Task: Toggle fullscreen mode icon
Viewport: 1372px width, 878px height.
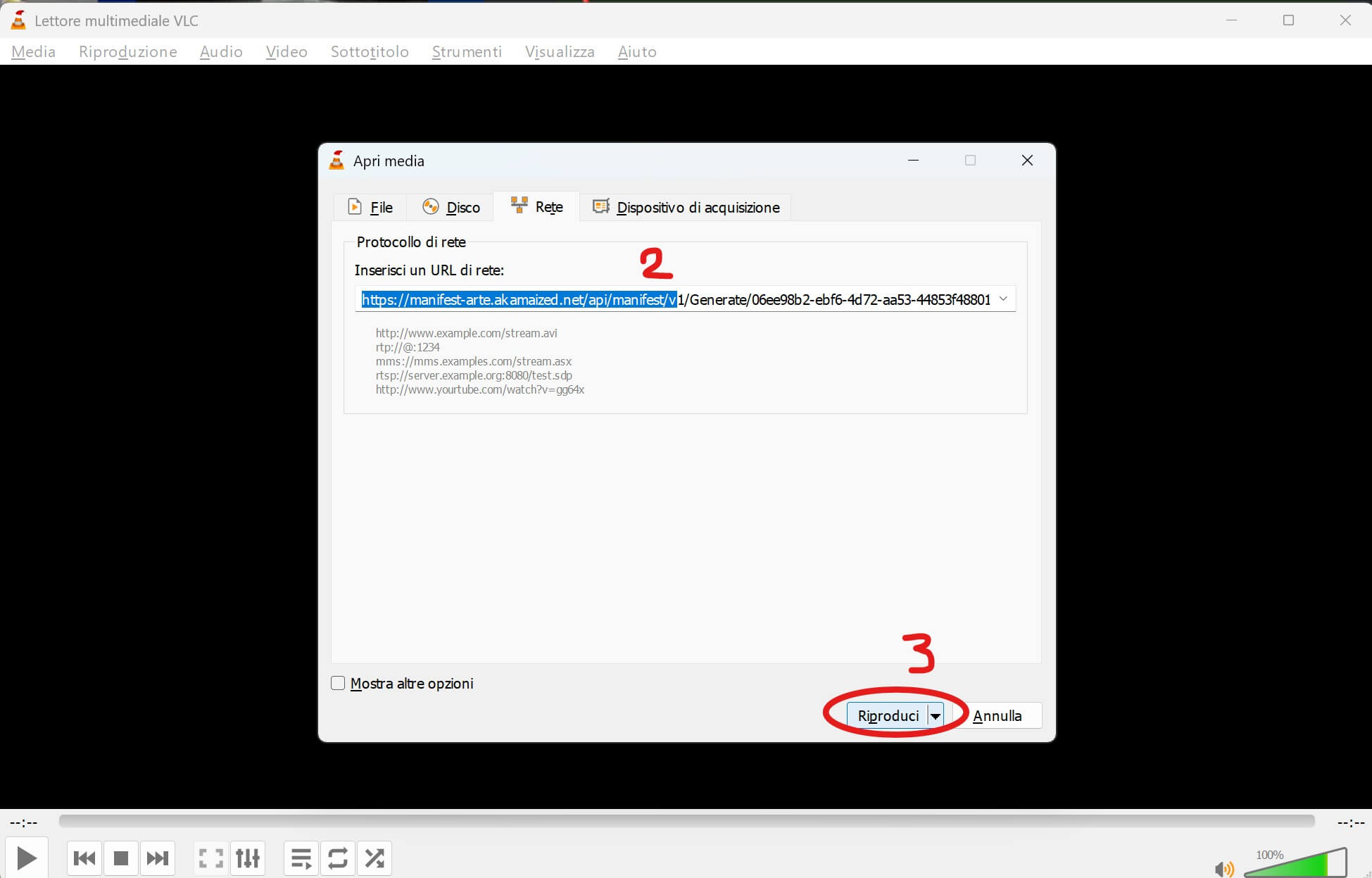Action: tap(210, 858)
